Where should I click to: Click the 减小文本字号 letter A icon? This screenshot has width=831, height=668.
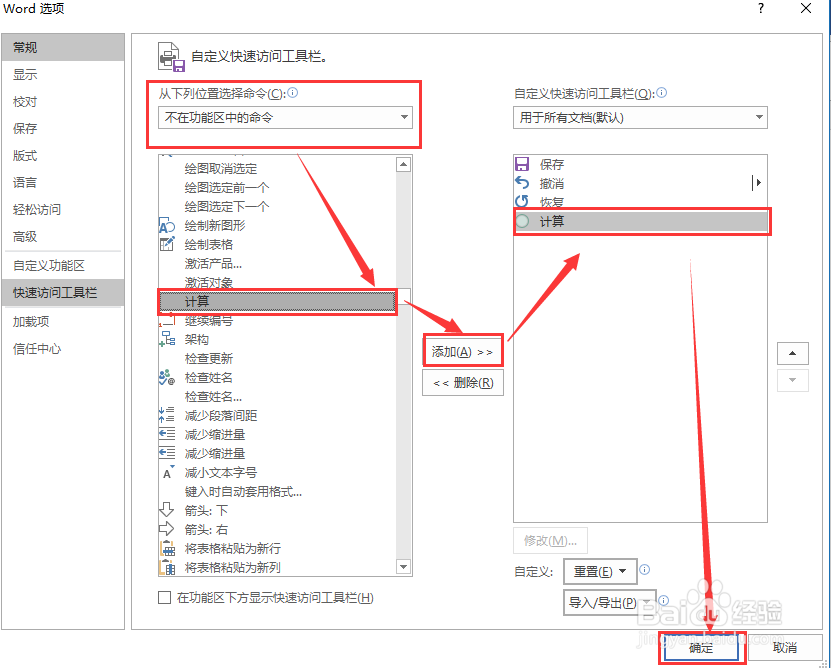167,472
